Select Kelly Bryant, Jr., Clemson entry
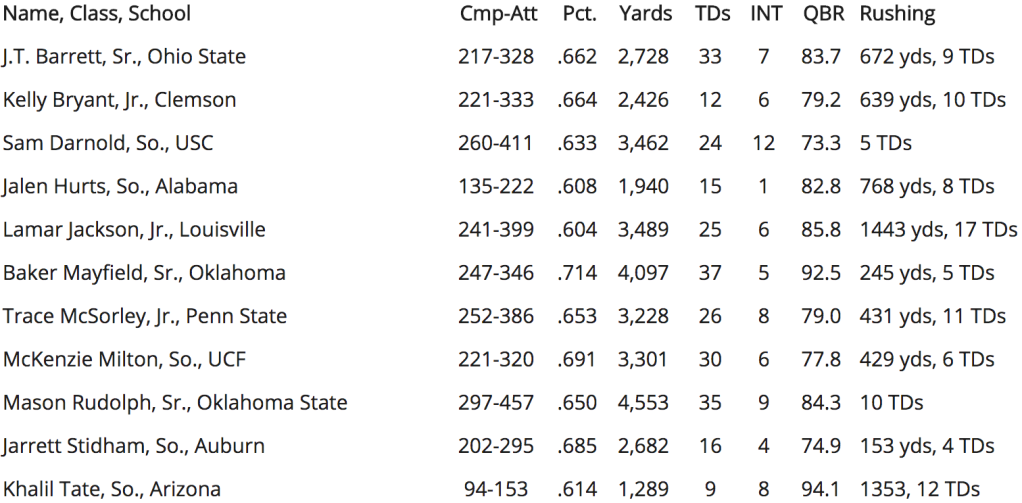The width and height of the screenshot is (1022, 503). point(119,100)
